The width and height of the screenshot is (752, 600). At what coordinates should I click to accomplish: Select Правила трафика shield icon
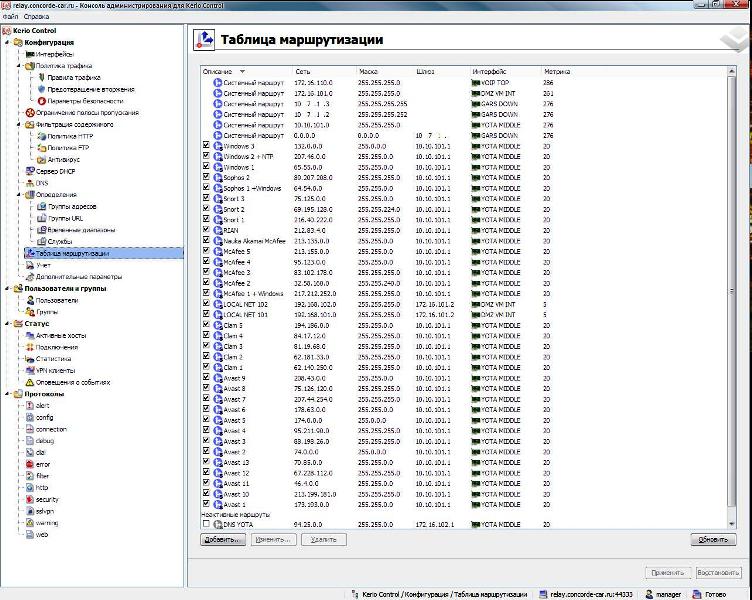(x=42, y=77)
